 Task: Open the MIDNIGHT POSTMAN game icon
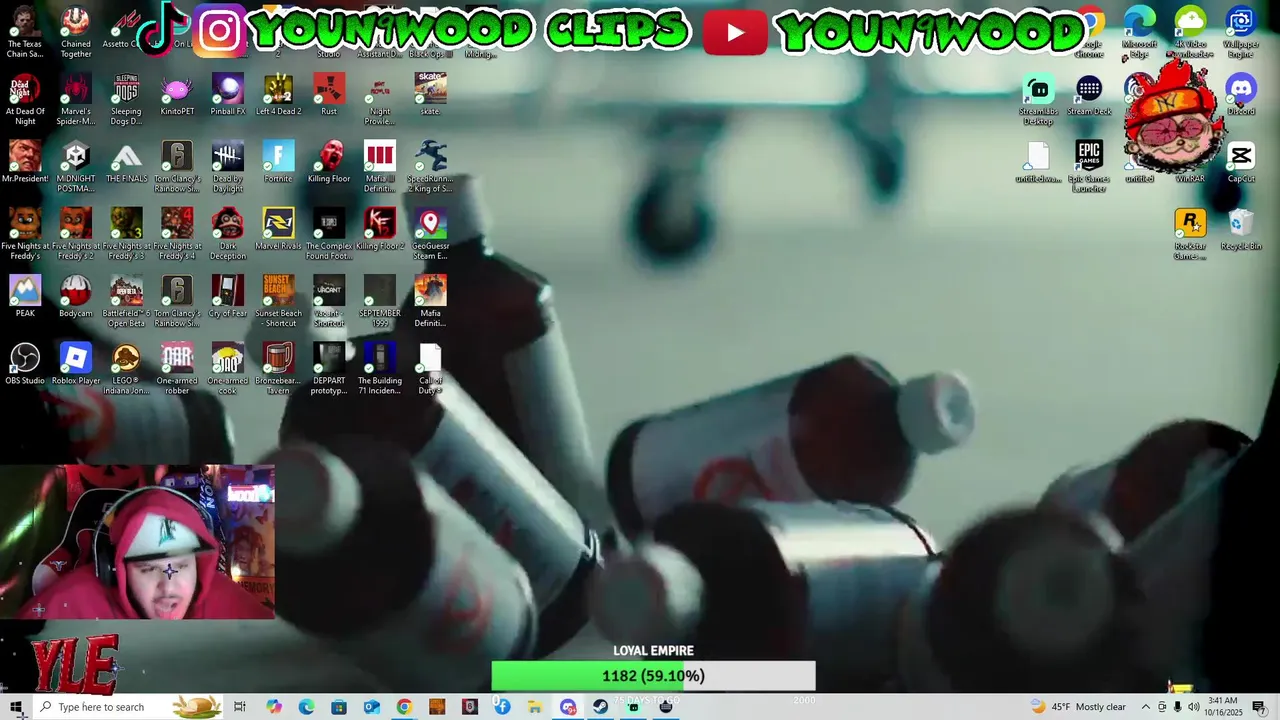76,167
